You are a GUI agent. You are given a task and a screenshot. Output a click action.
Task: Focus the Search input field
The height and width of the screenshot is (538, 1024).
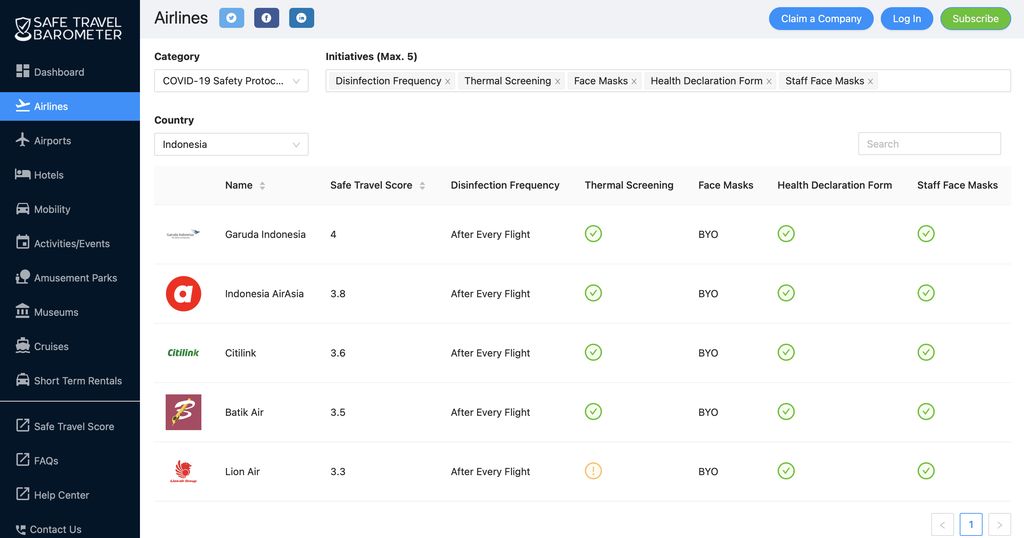[929, 144]
